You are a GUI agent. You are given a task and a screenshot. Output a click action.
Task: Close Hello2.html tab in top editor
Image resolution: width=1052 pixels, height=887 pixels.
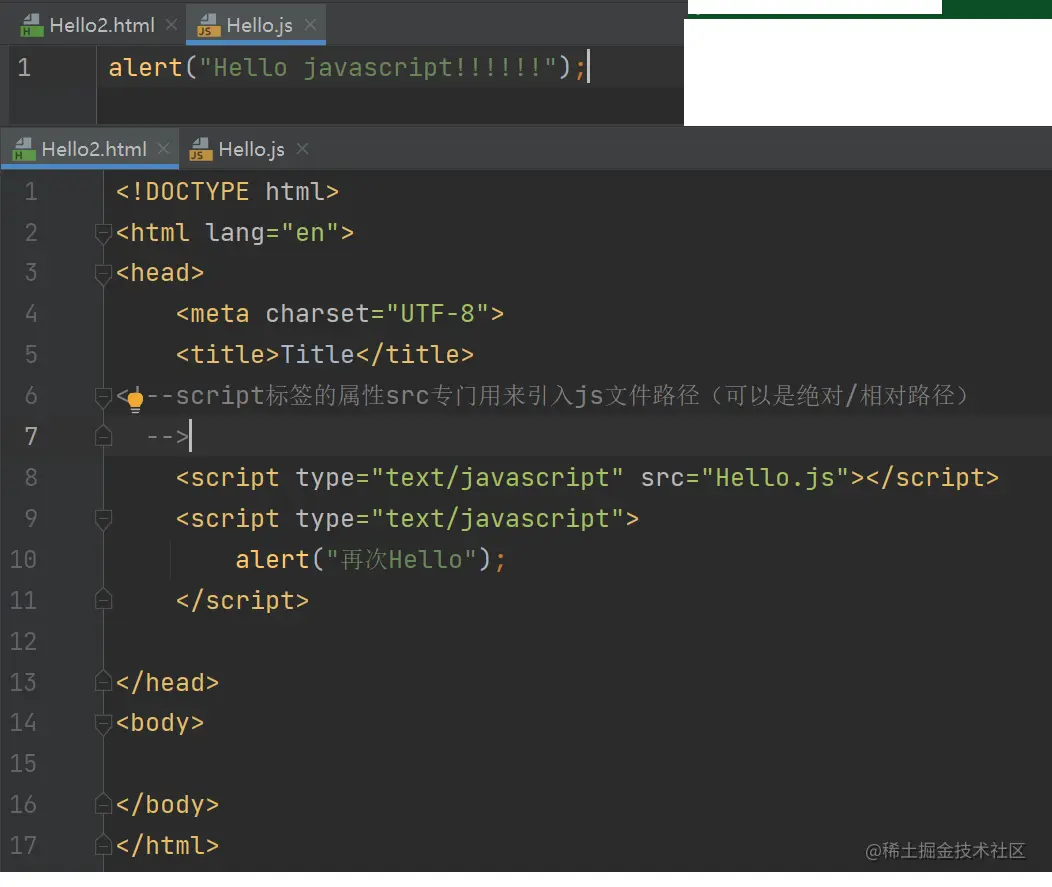tap(171, 25)
